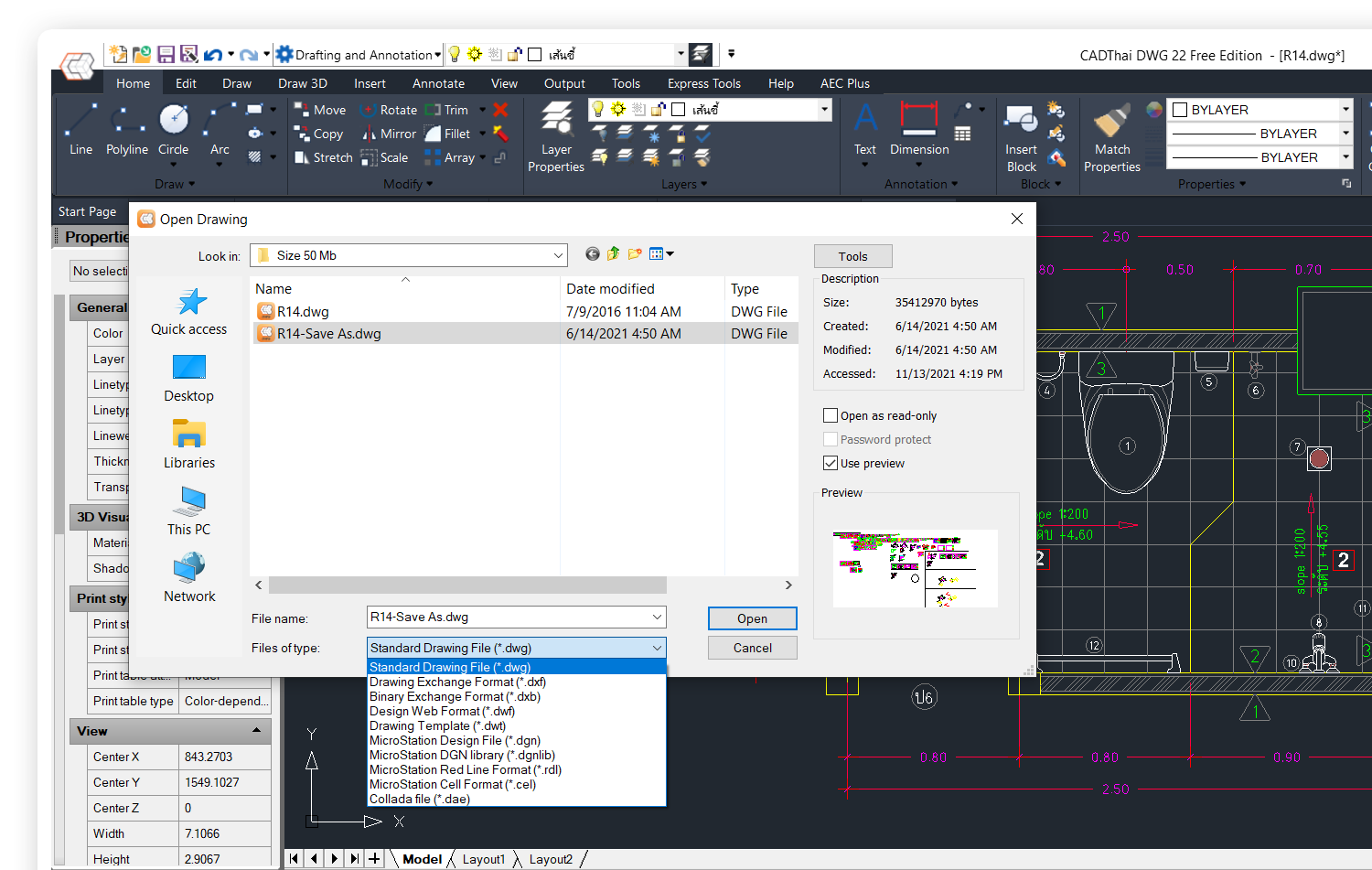Expand the Modify panel flyout
This screenshot has width=1372, height=870.
point(408,184)
